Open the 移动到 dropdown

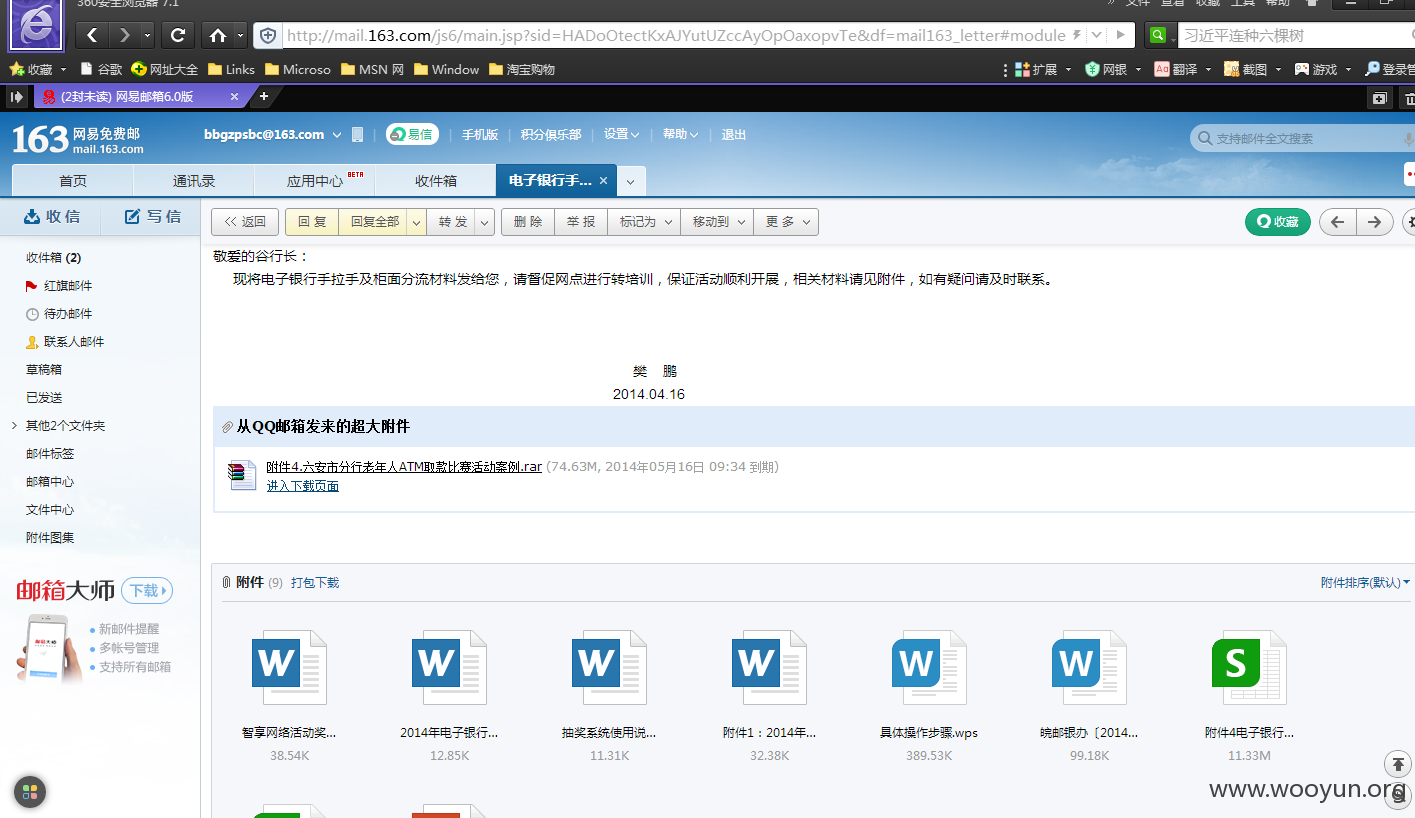pyautogui.click(x=717, y=222)
